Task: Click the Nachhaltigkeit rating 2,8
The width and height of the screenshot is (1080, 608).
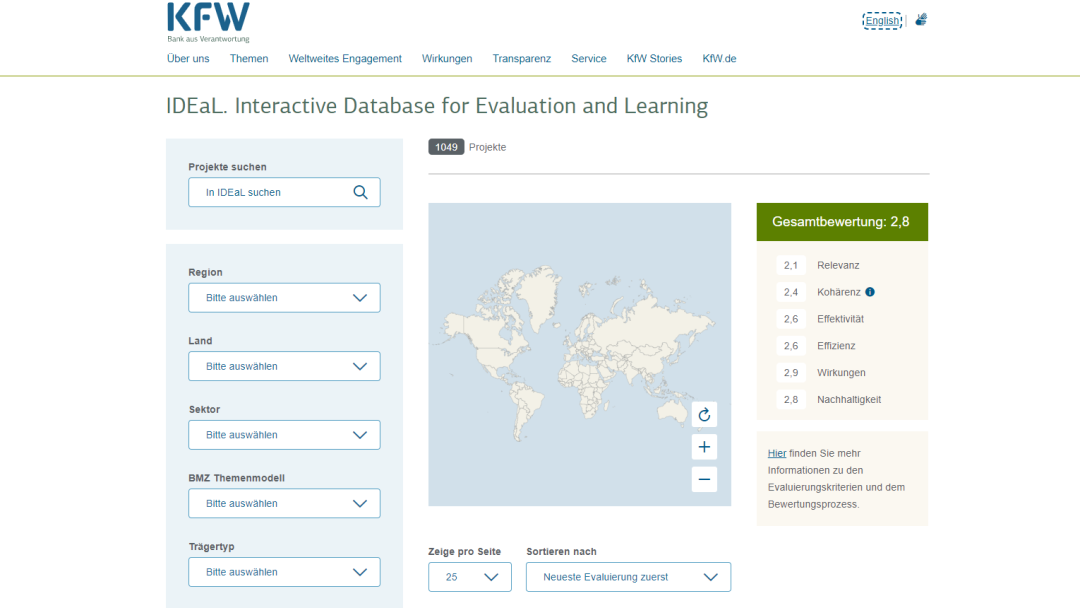Action: [791, 399]
